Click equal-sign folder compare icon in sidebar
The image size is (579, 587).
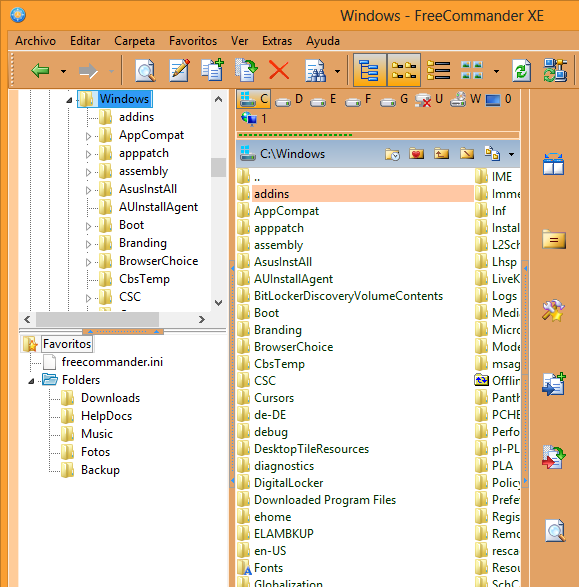pyautogui.click(x=554, y=239)
